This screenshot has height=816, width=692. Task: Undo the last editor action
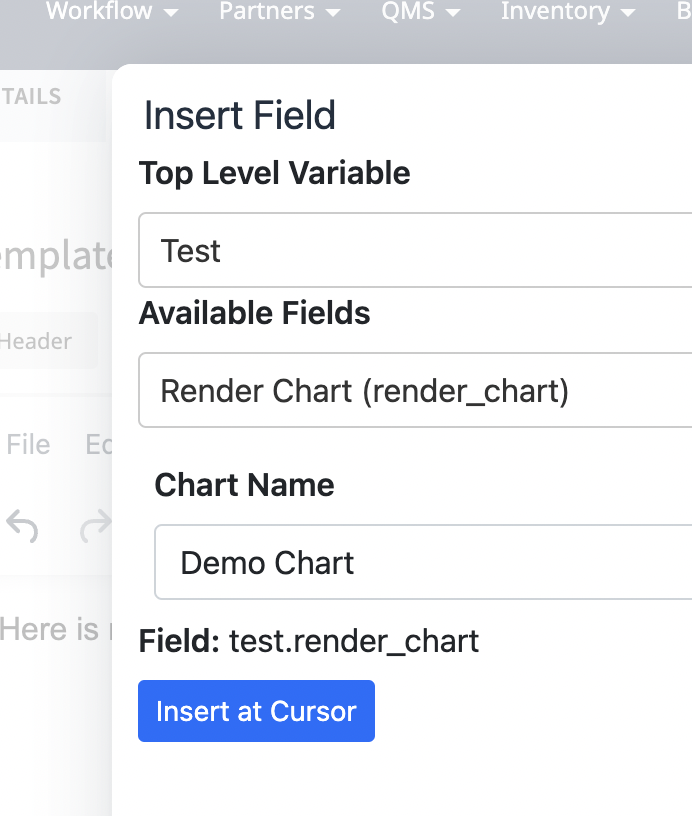click(x=22, y=525)
